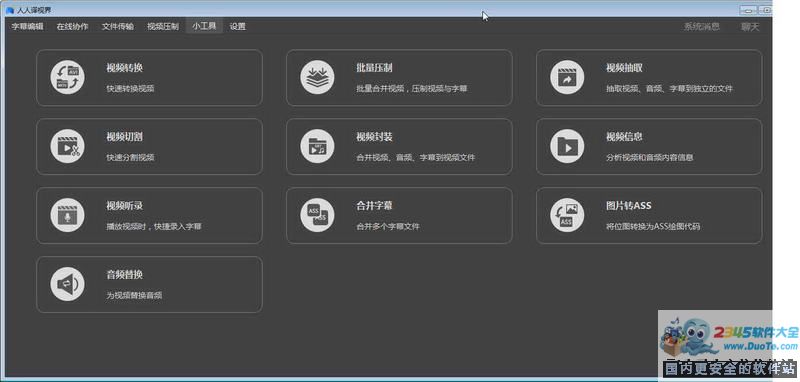Click the 视频转换 title text

coord(124,68)
